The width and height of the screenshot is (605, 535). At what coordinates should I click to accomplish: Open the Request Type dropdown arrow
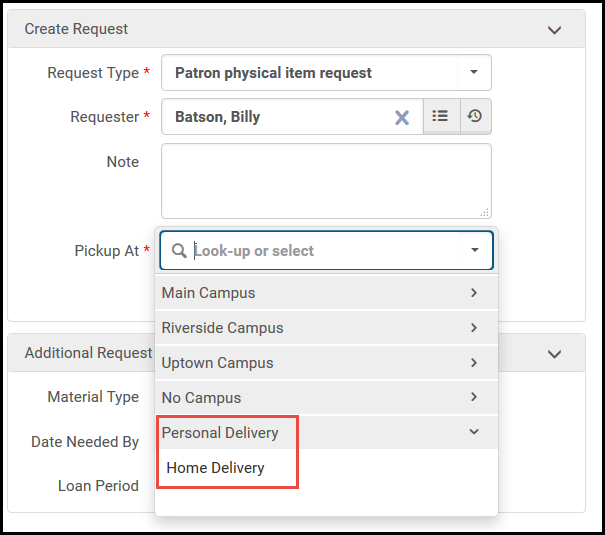[x=474, y=73]
